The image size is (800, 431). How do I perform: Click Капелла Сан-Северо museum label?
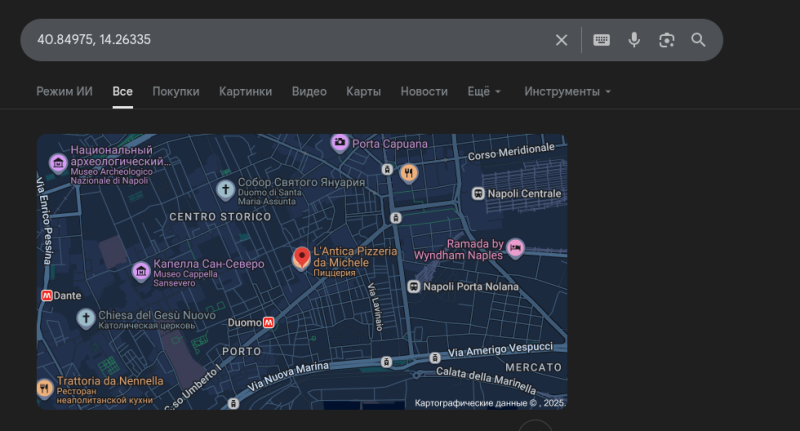click(x=208, y=265)
